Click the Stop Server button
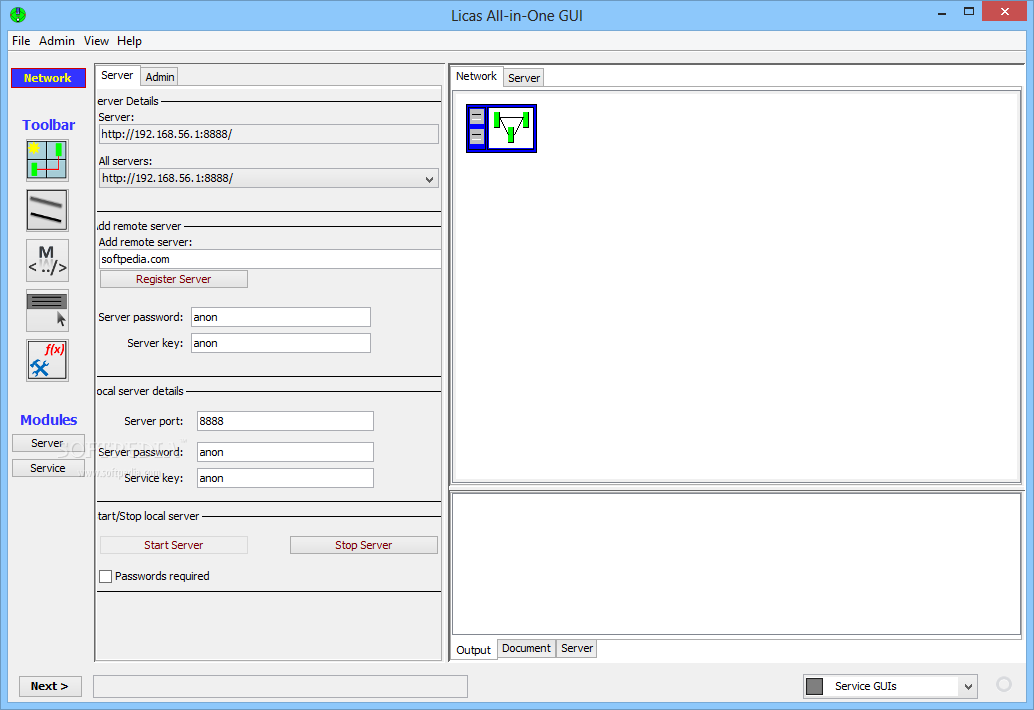Viewport: 1034px width, 710px height. pos(364,545)
